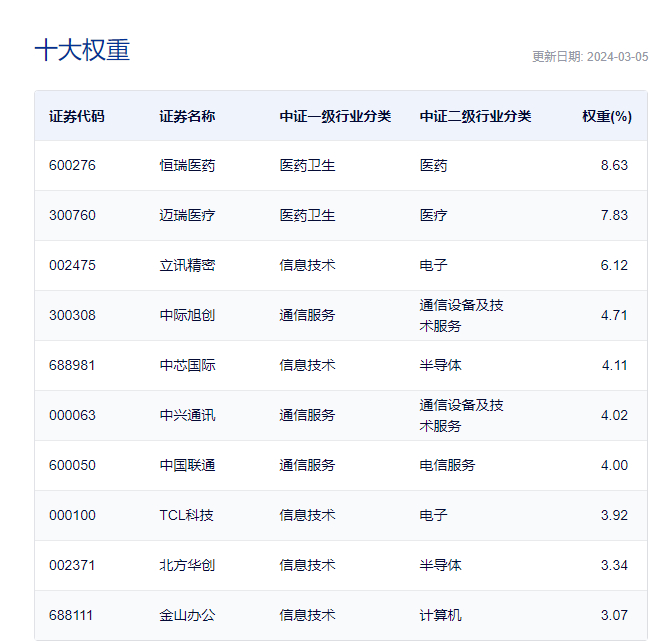Select security code 000100
Viewport: 651px width, 642px height.
coord(72,515)
